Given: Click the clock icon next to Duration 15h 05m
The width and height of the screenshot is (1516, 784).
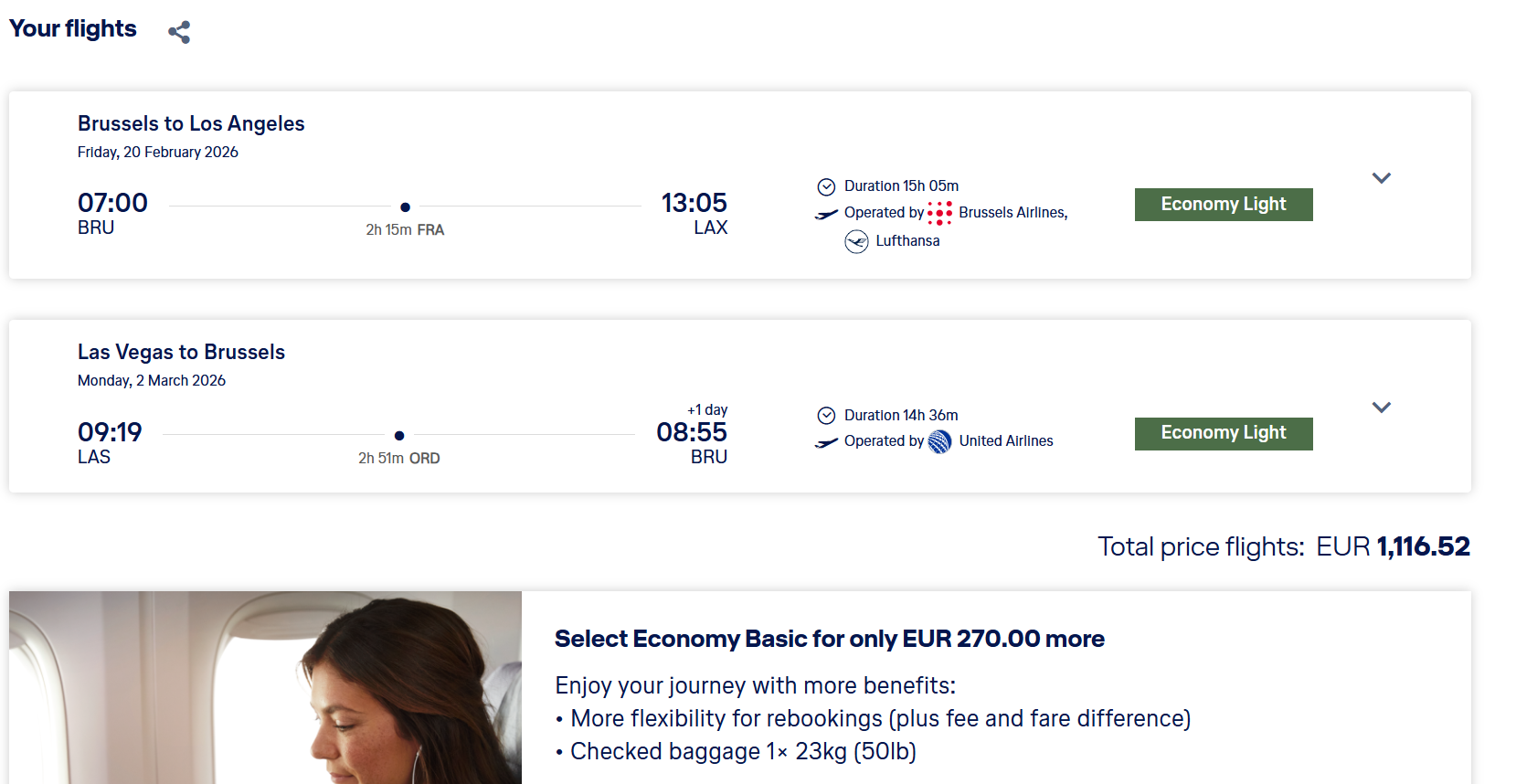Looking at the screenshot, I should [x=826, y=186].
